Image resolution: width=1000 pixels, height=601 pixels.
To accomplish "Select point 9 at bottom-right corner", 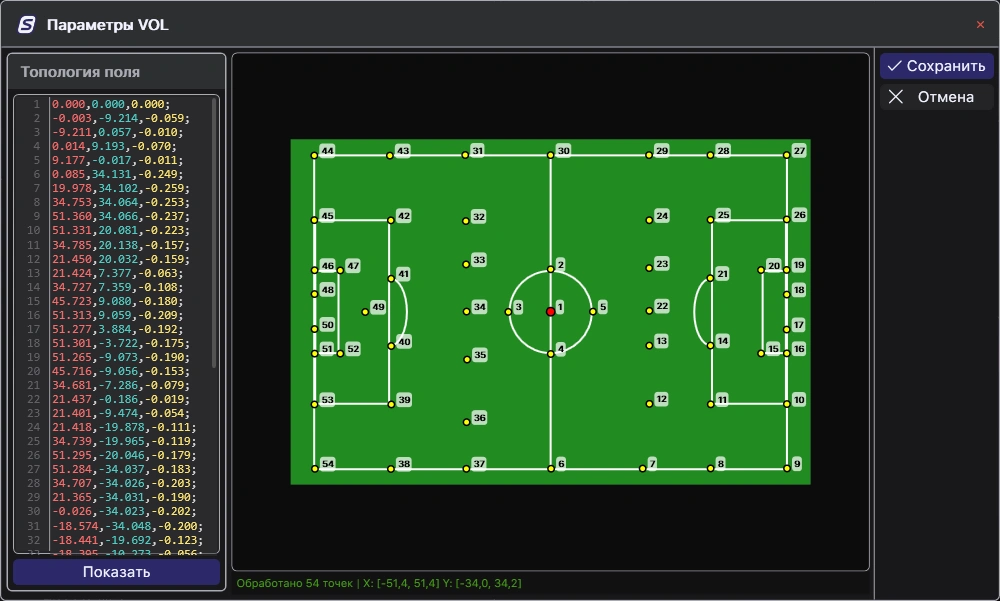I will (x=787, y=468).
